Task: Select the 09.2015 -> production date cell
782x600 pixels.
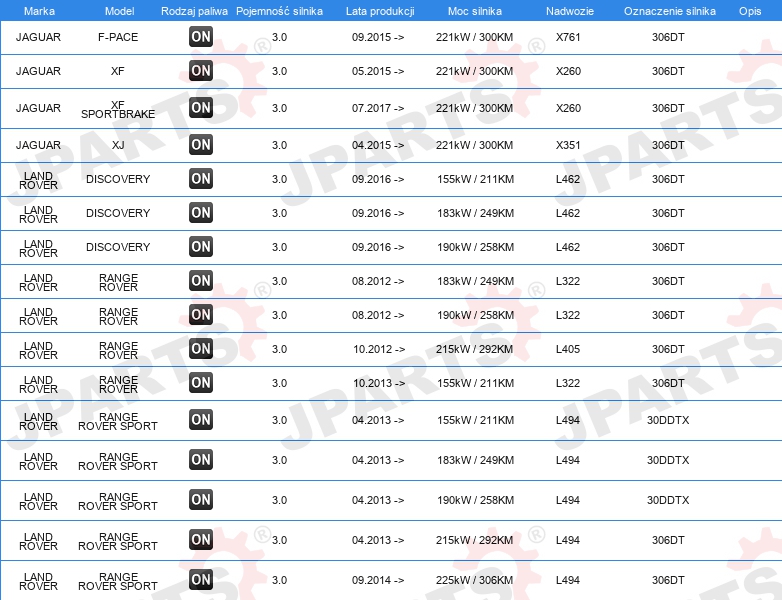Action: (378, 37)
